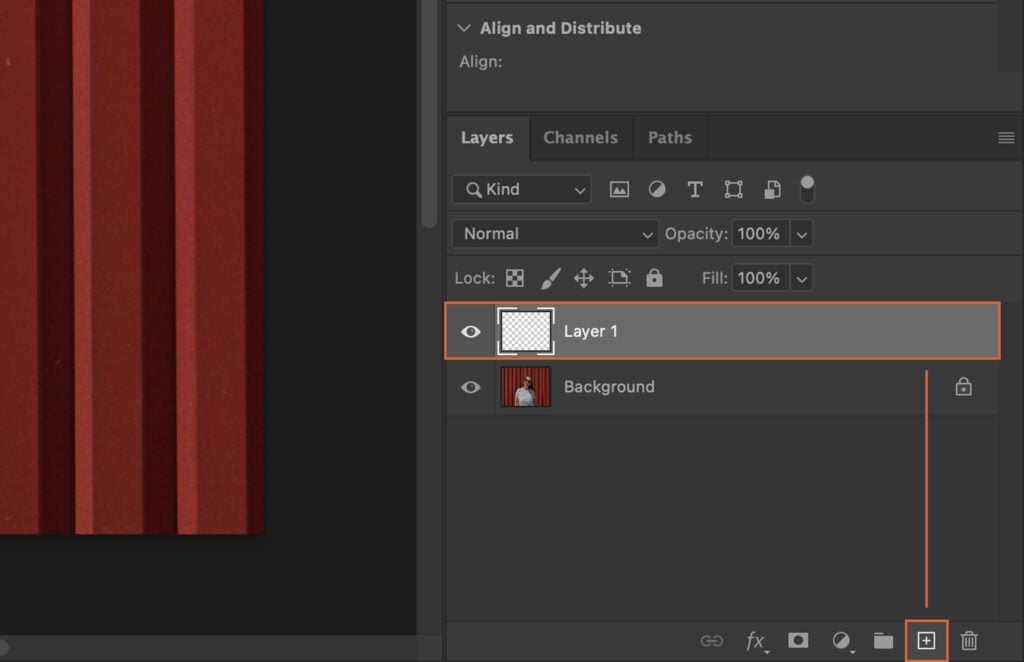
Task: Hide the Background layer visibility eye
Action: (470, 386)
